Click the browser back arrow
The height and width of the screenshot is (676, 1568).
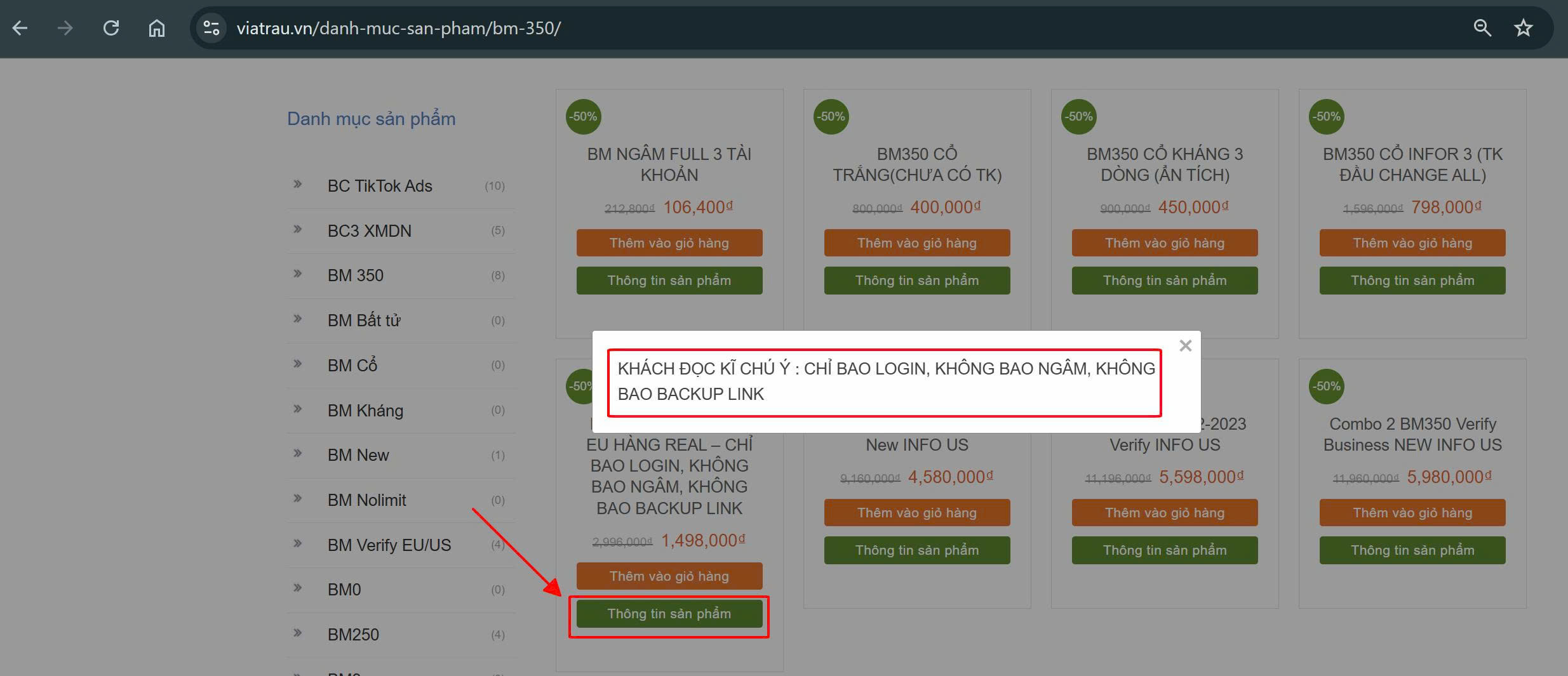[x=20, y=28]
